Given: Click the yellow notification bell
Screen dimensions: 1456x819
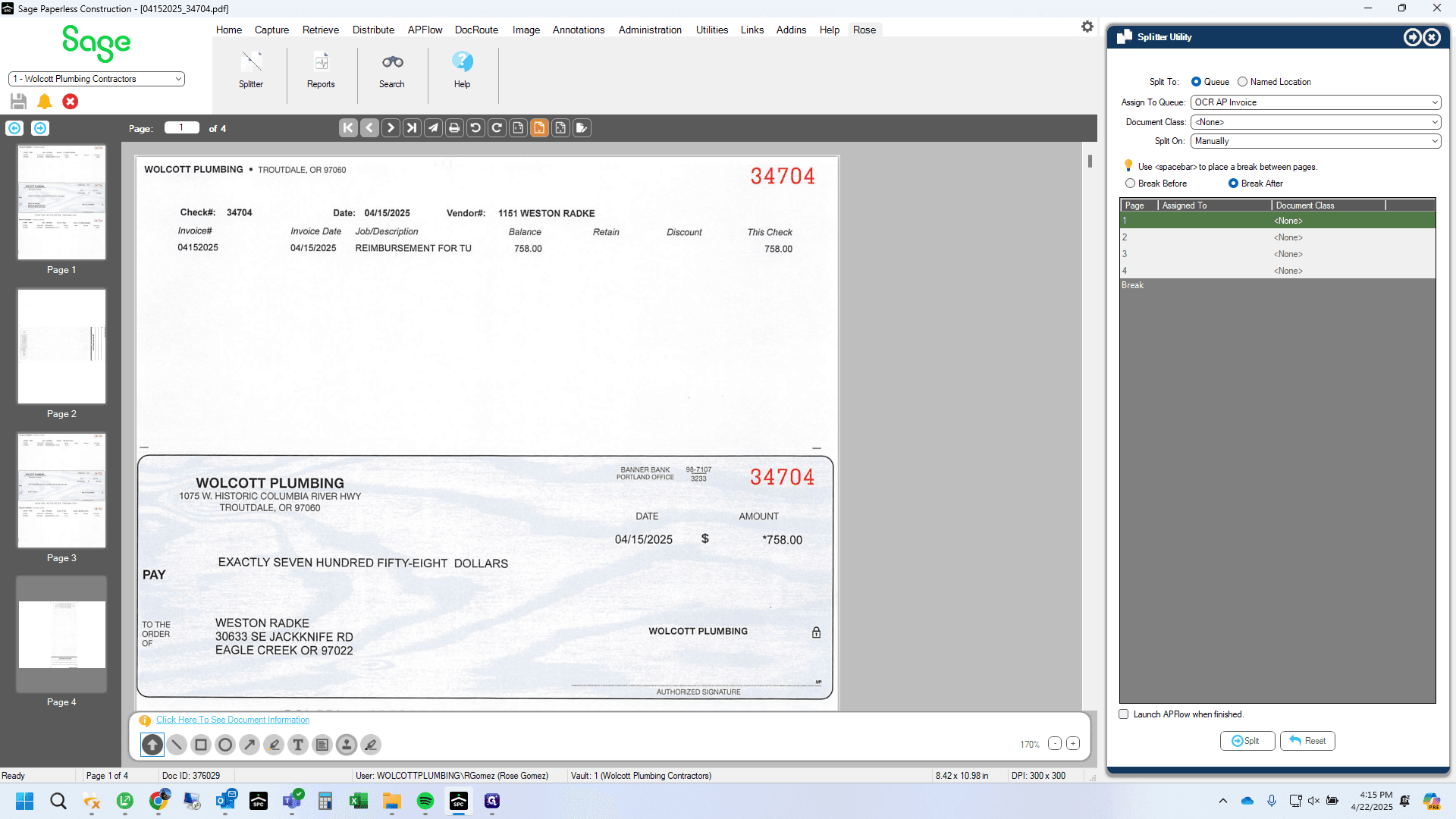Looking at the screenshot, I should [x=45, y=102].
